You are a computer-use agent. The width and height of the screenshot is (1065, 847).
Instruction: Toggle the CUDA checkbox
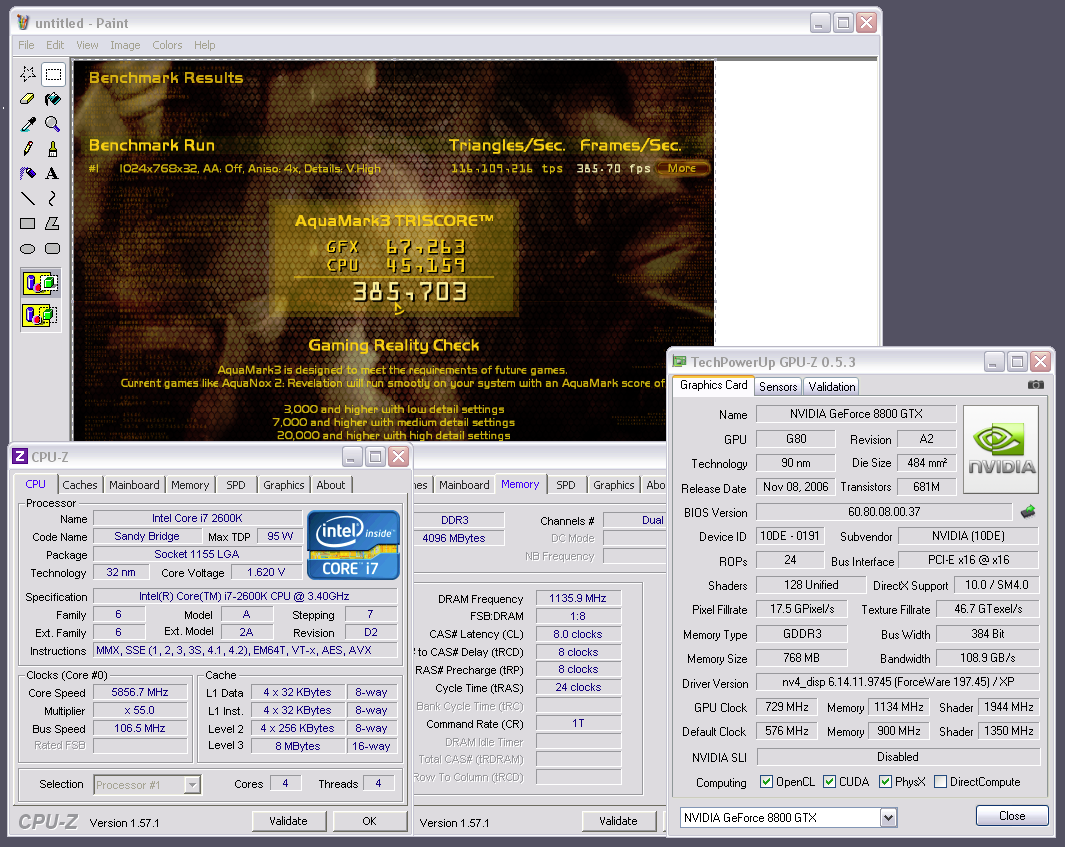(829, 782)
